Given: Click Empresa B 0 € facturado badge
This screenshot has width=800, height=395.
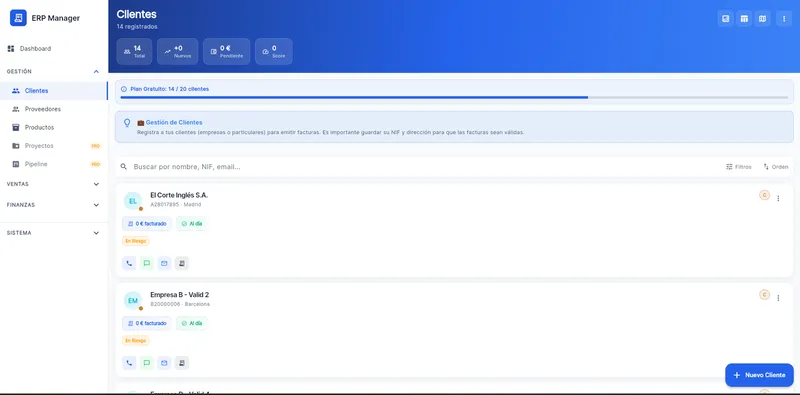Looking at the screenshot, I should point(147,323).
